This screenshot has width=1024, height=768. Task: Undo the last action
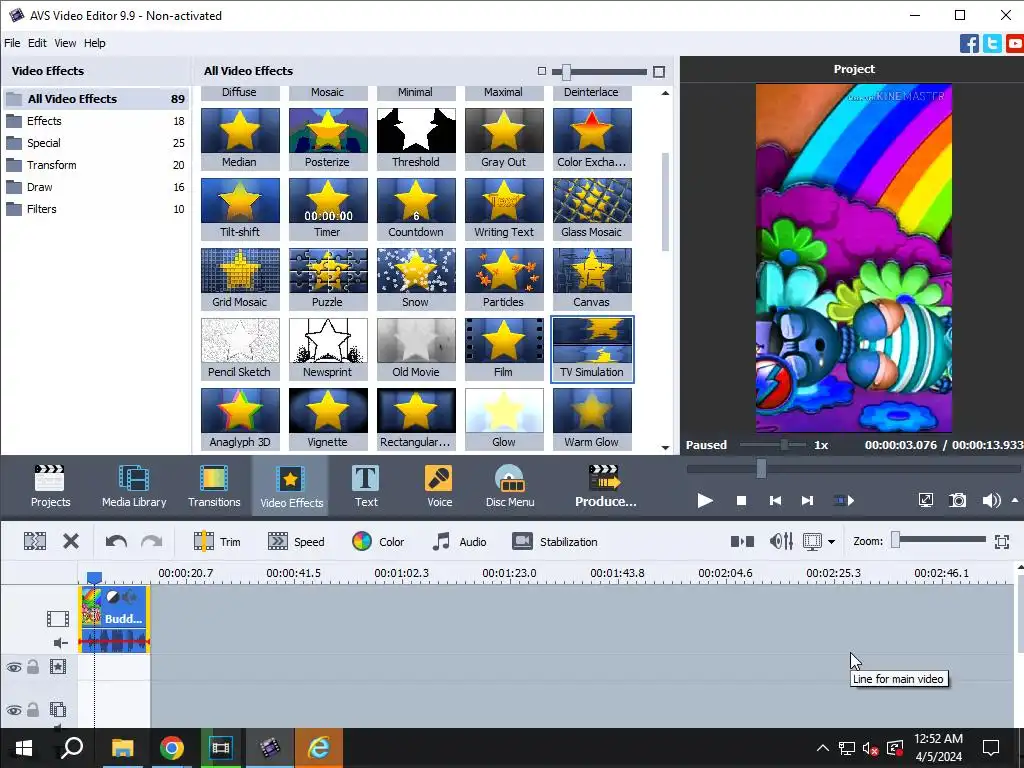[x=116, y=541]
